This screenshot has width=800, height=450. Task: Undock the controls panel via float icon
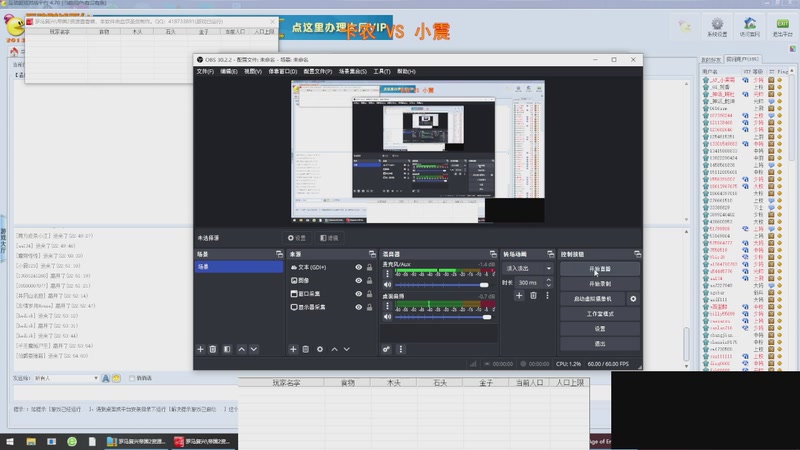637,254
